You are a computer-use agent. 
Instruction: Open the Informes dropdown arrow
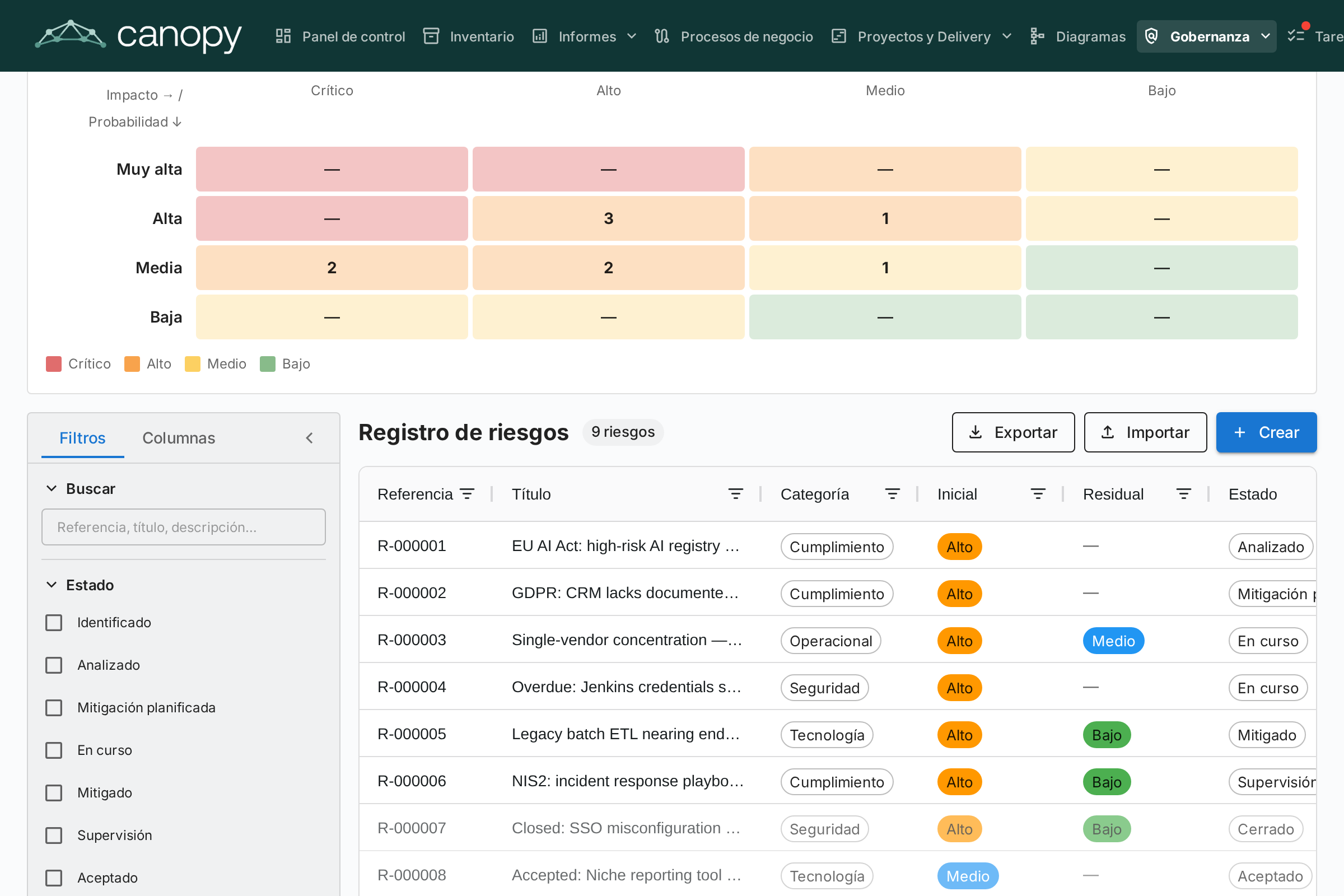[x=632, y=36]
